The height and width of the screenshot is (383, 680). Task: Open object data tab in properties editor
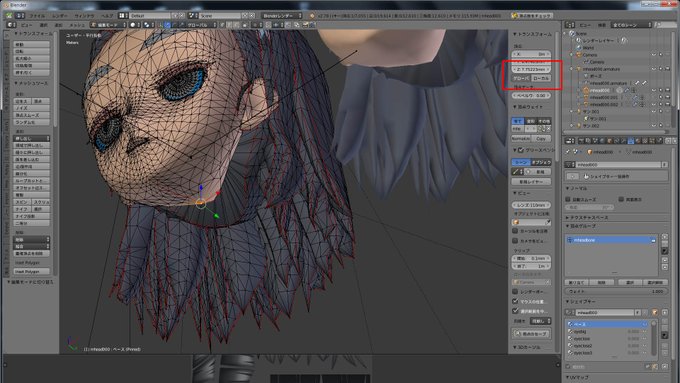631,141
